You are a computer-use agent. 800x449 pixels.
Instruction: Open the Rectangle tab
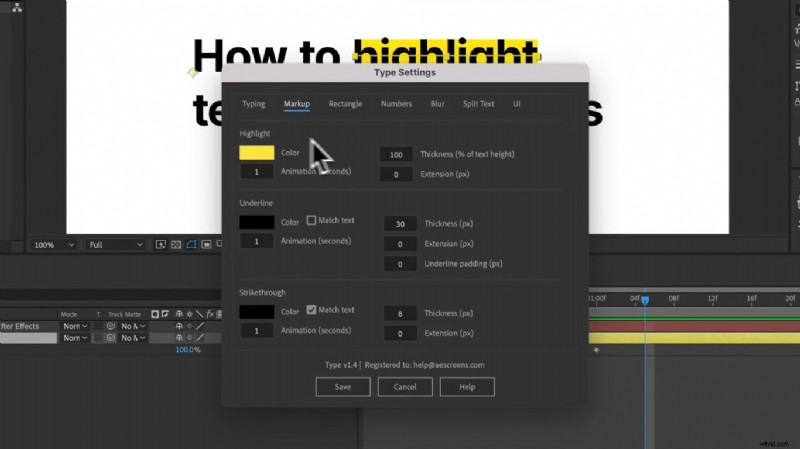pyautogui.click(x=345, y=104)
